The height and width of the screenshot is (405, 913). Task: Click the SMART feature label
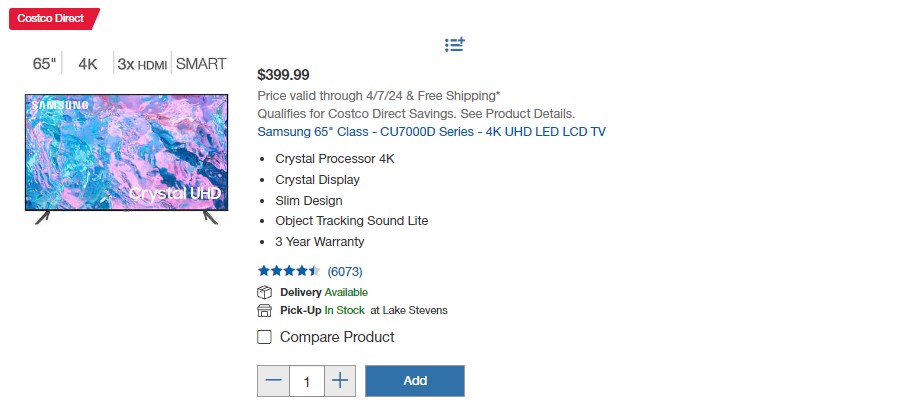201,64
